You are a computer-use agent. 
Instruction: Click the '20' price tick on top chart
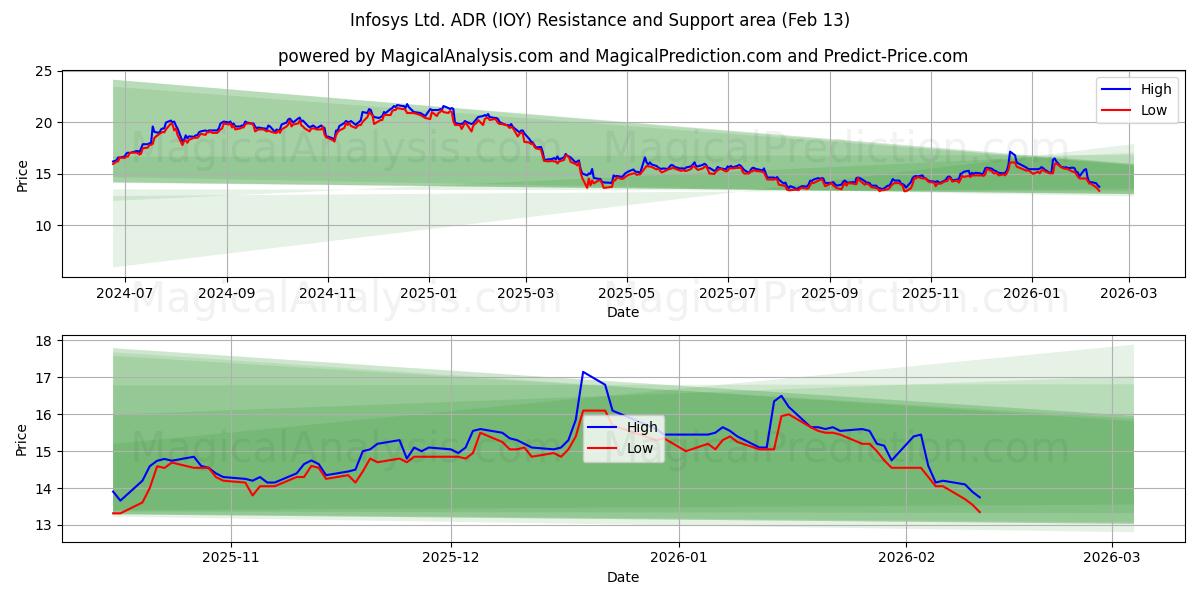point(43,123)
